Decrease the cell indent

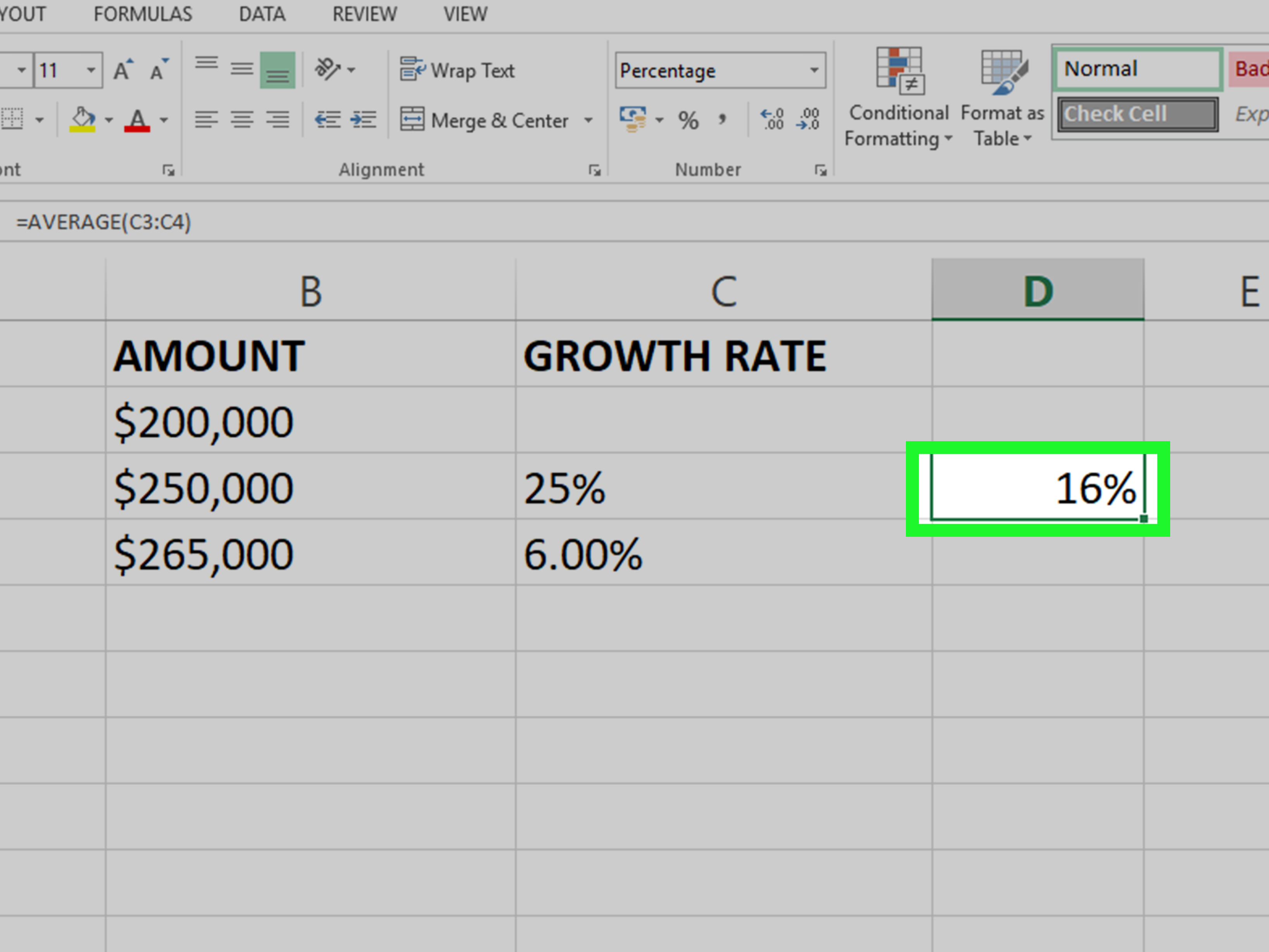point(327,120)
